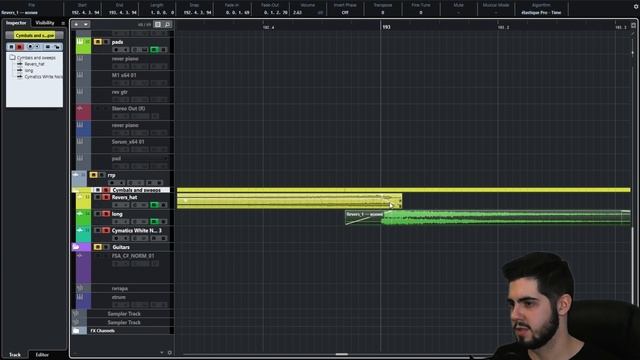The image size is (640, 360).
Task: Disable solo on the Revers_hat track
Action: (106, 197)
